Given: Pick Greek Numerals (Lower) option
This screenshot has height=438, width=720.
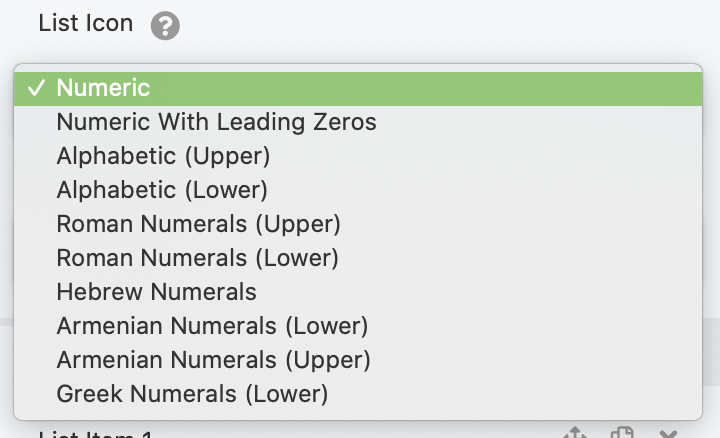Looking at the screenshot, I should pos(192,394).
